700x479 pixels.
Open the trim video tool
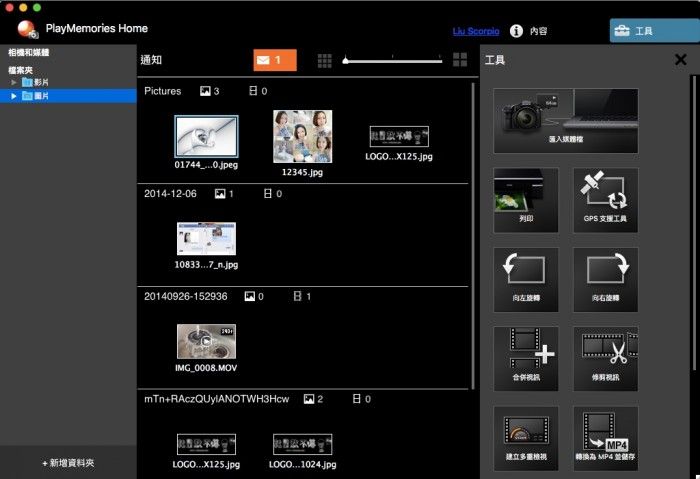click(604, 358)
